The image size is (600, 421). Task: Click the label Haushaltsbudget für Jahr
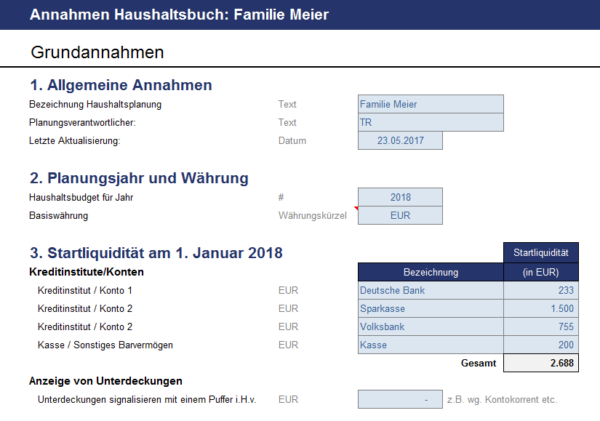pos(81,197)
